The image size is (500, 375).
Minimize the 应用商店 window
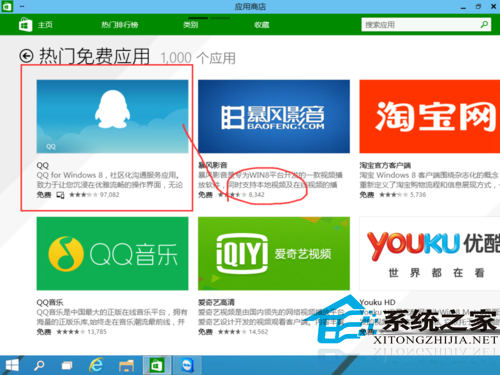(x=463, y=7)
